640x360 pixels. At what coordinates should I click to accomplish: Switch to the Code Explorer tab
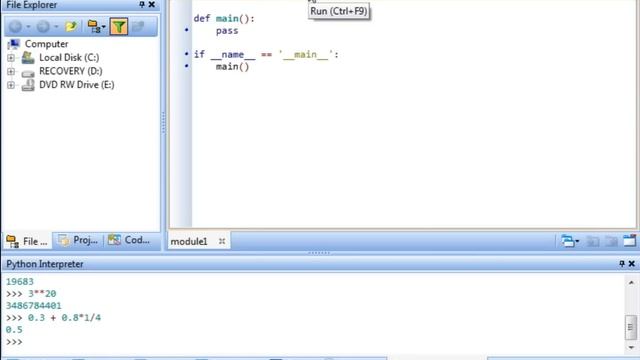point(129,240)
